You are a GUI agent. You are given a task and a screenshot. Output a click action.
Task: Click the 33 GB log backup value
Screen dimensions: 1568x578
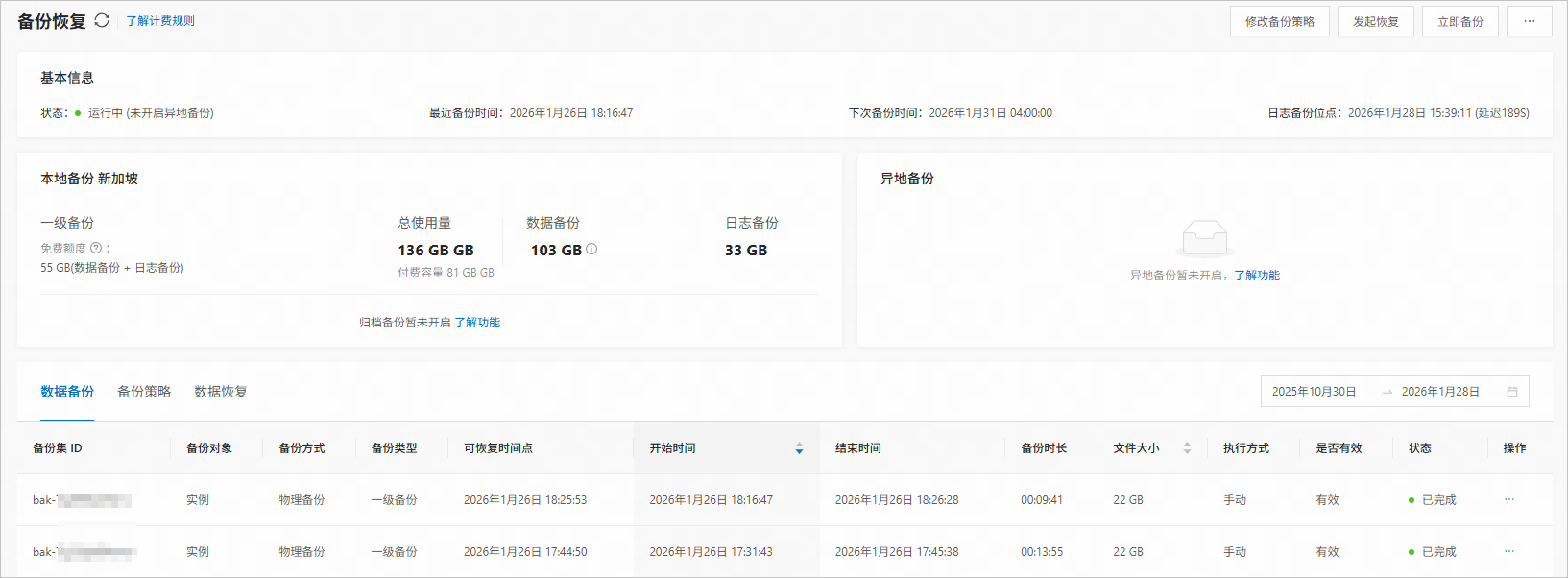(746, 250)
